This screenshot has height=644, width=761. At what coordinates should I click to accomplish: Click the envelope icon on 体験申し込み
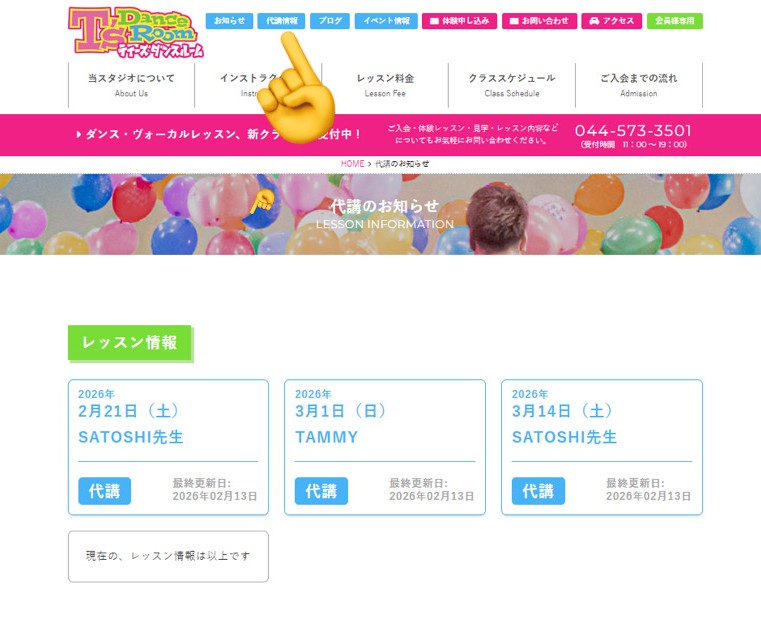tap(434, 21)
